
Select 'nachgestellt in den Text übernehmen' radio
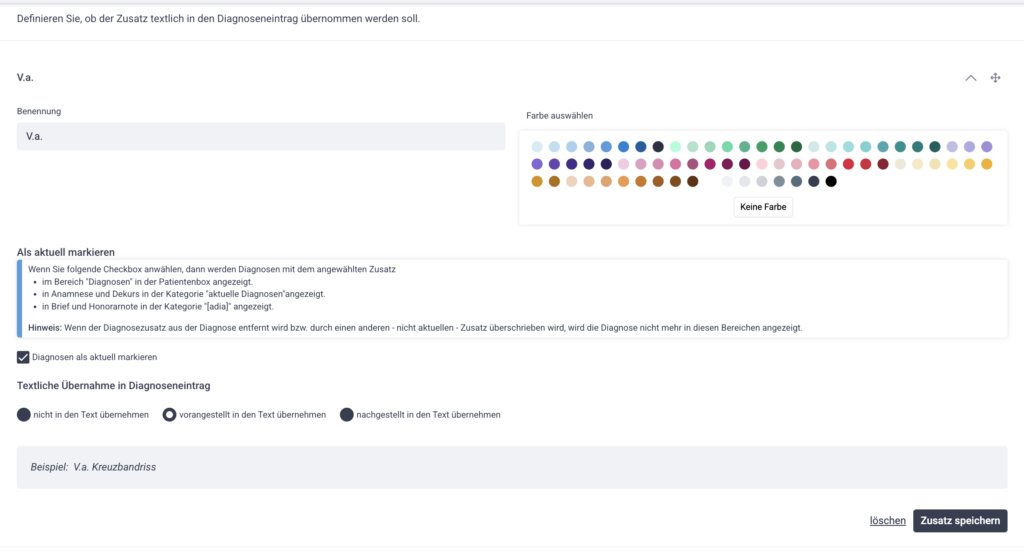(x=347, y=414)
